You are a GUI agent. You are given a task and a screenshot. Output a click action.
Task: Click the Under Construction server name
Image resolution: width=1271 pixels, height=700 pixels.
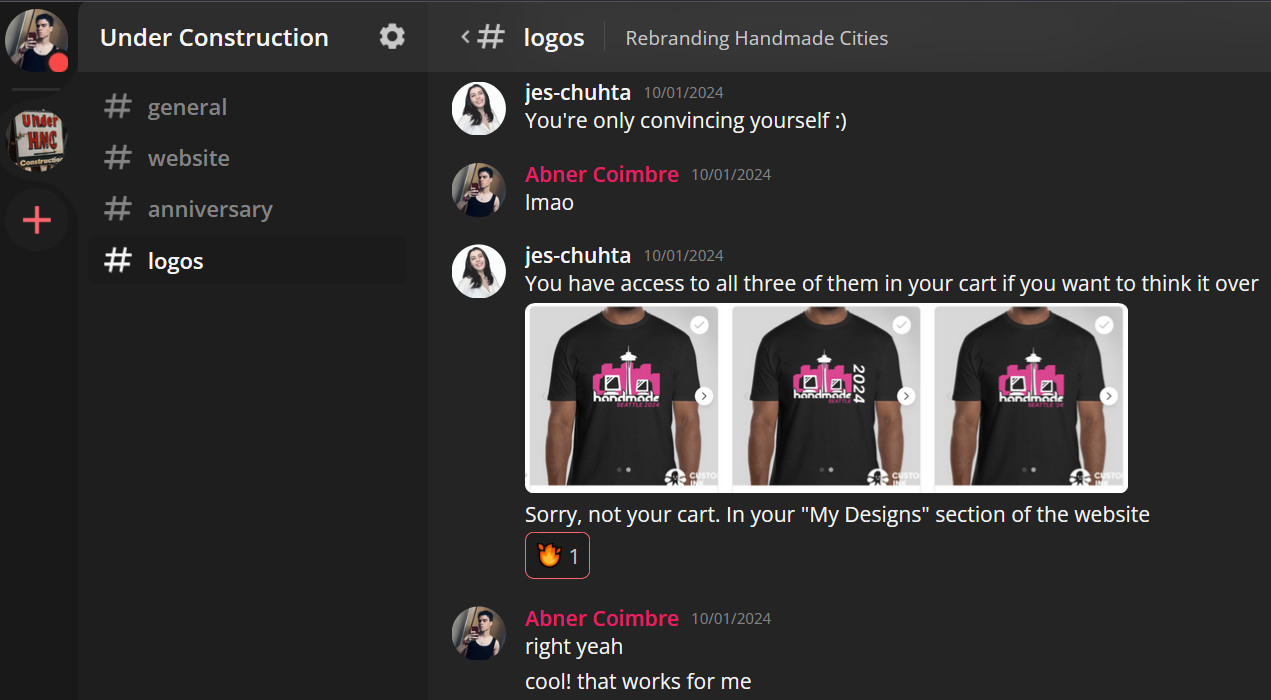214,38
